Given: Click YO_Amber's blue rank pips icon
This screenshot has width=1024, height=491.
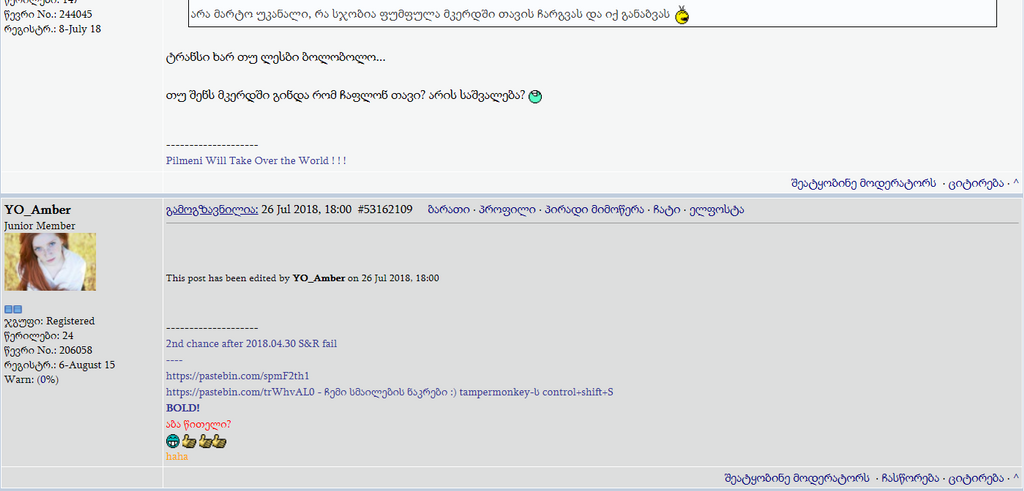Looking at the screenshot, I should (13, 309).
